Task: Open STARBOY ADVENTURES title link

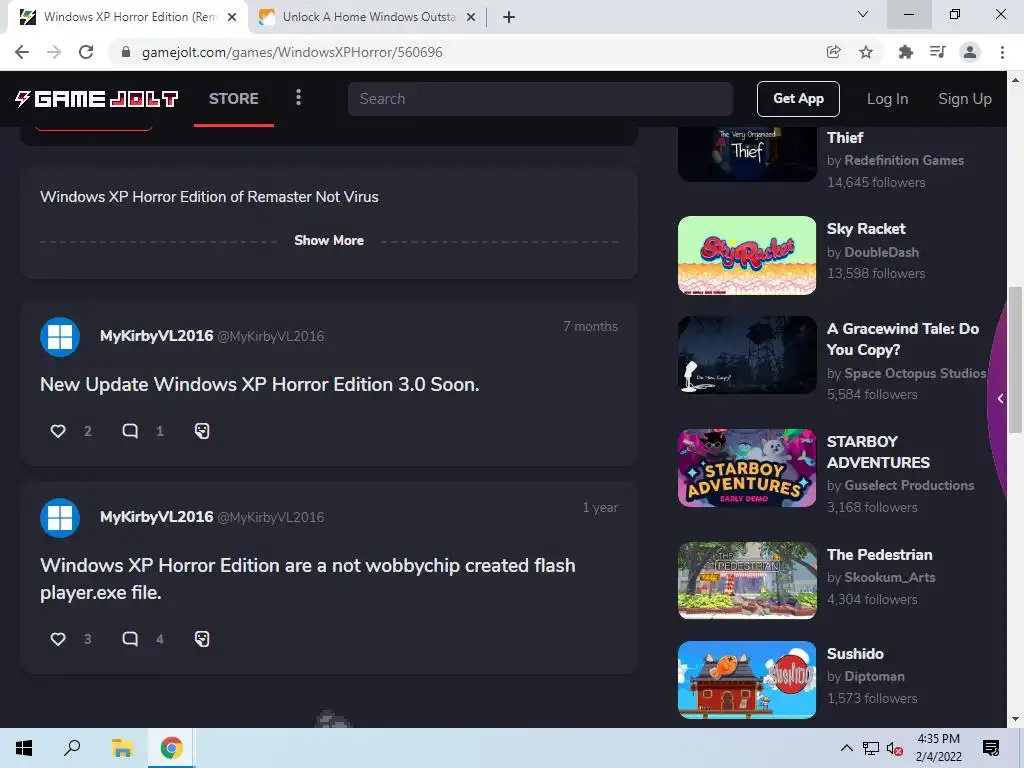Action: tap(878, 452)
